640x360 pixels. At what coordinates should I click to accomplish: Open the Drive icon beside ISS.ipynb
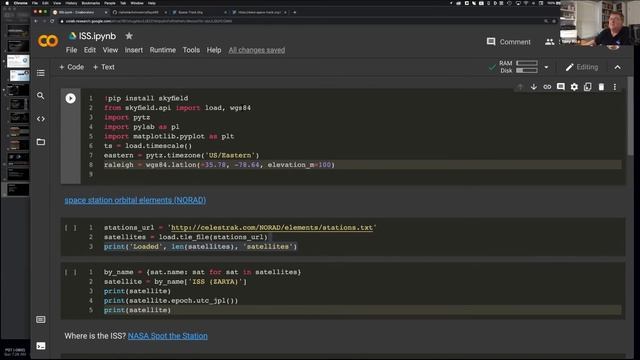point(72,36)
